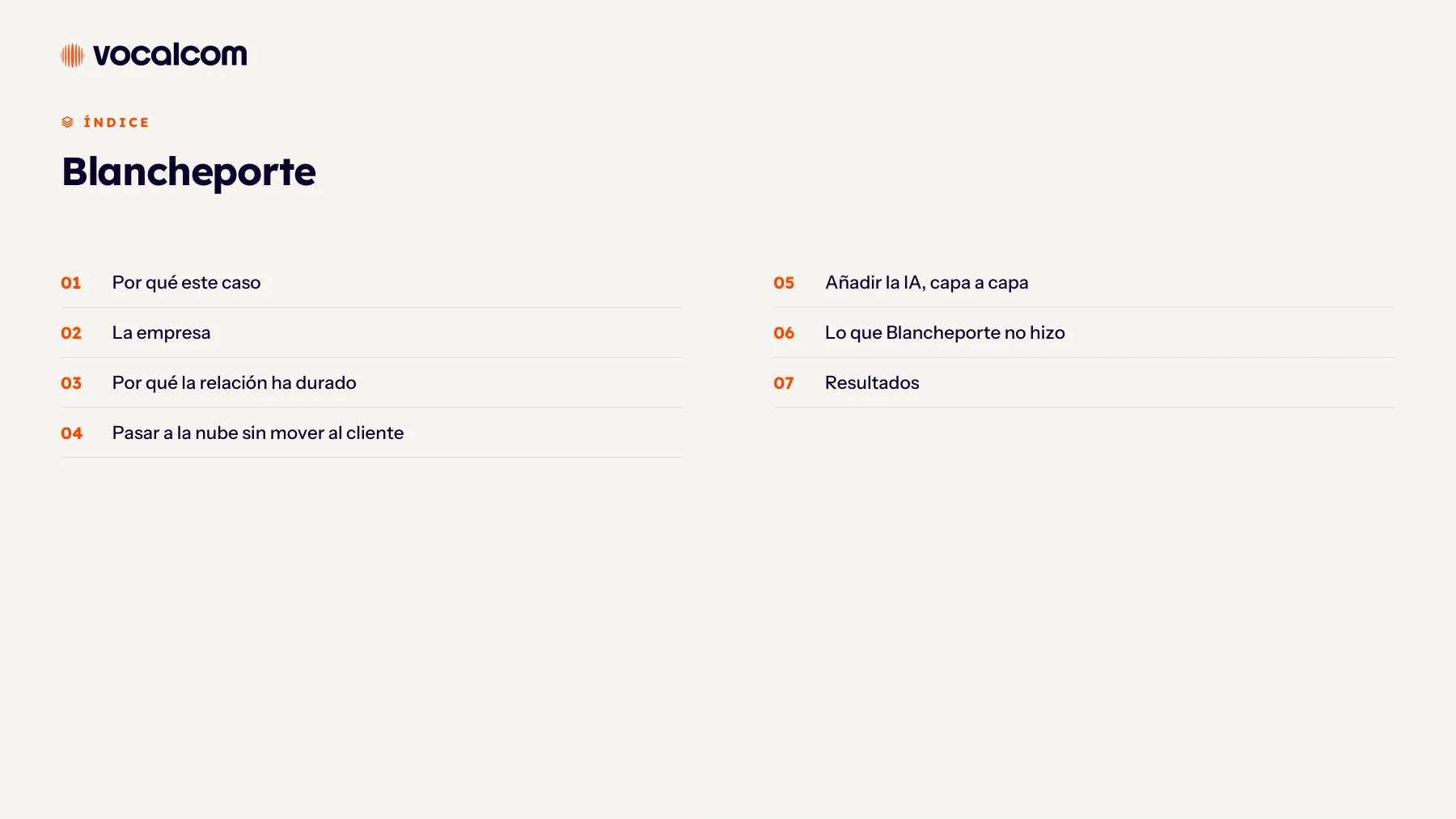The image size is (1456, 819).
Task: Click the orange number 05
Action: [x=784, y=283]
